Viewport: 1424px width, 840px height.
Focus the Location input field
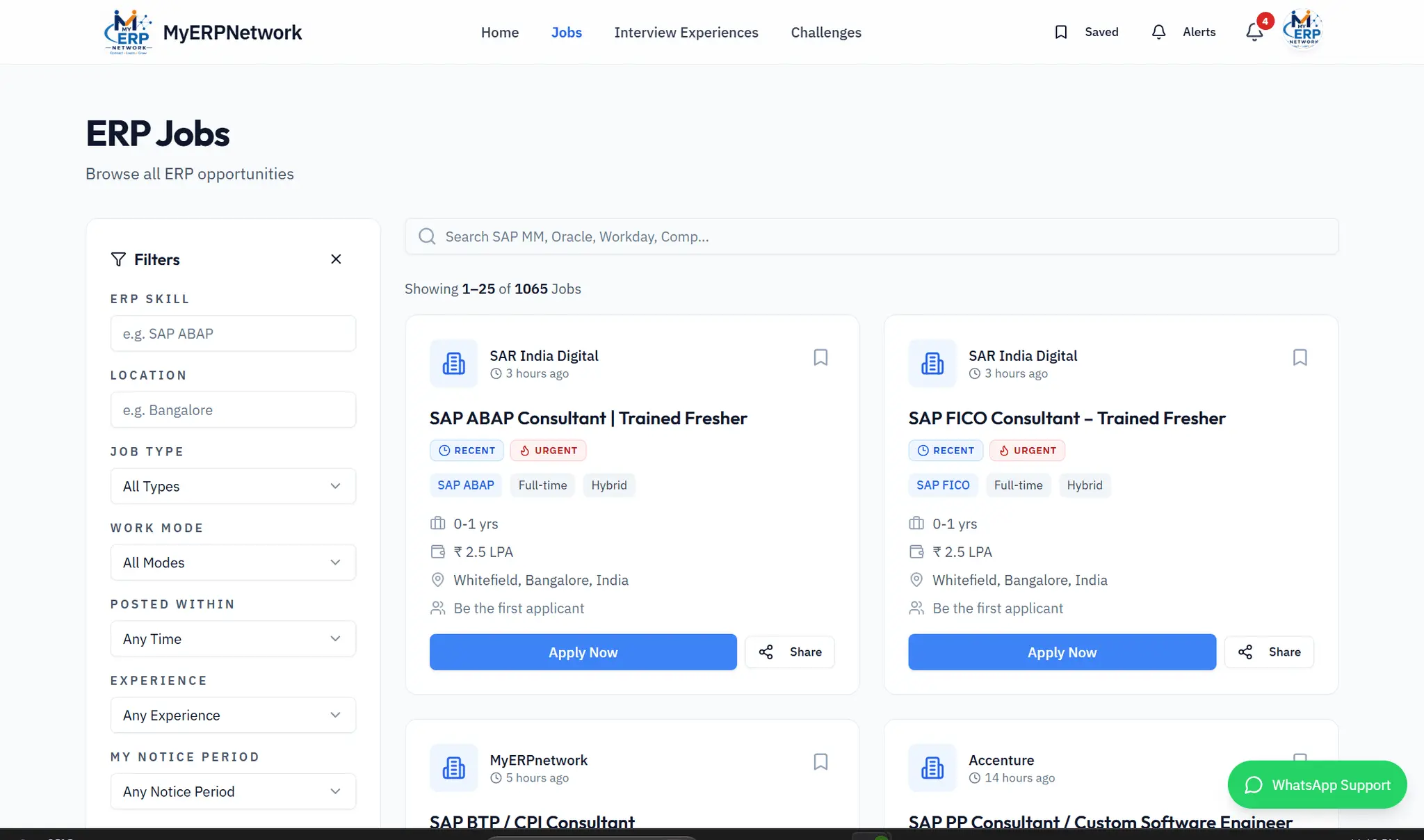233,410
